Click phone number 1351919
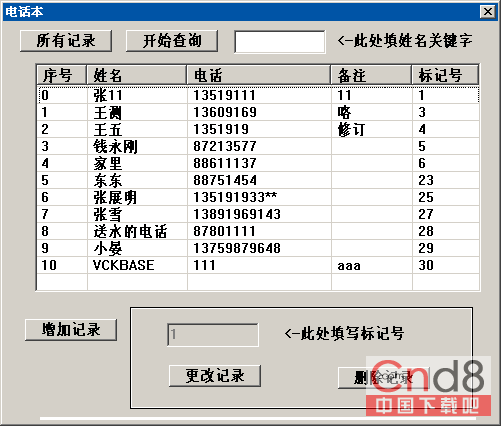 [221, 129]
